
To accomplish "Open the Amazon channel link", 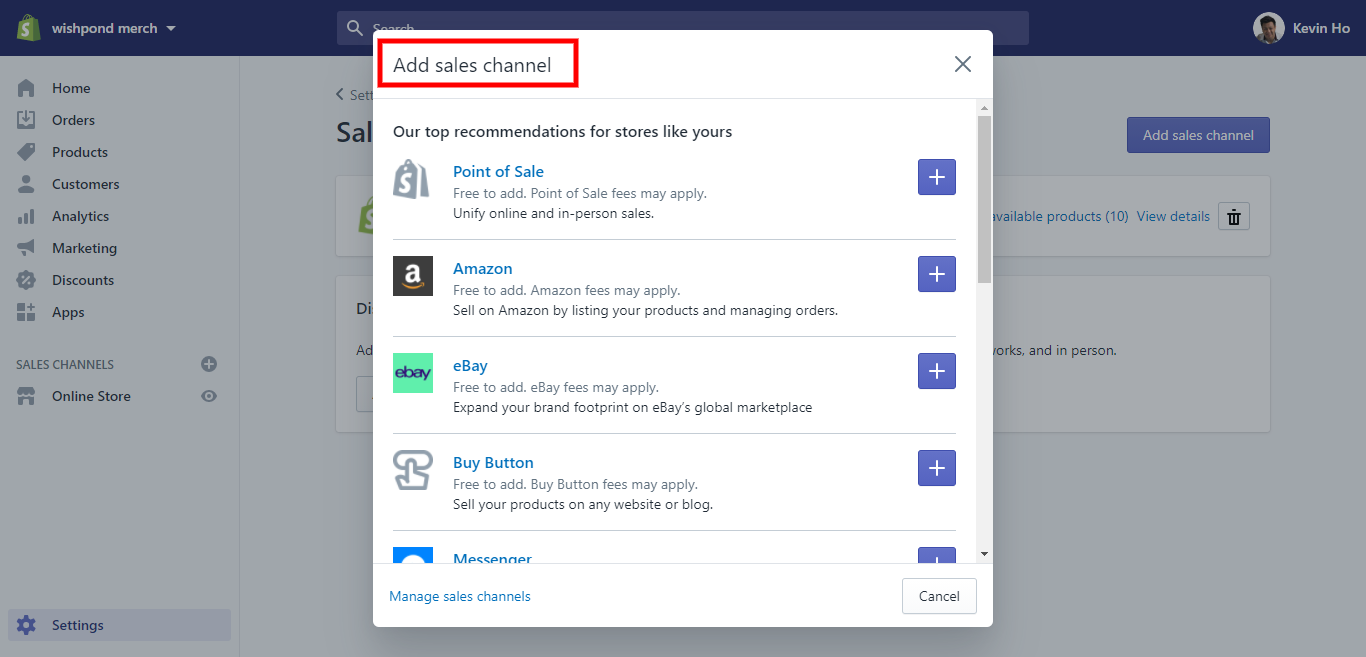I will pyautogui.click(x=482, y=268).
